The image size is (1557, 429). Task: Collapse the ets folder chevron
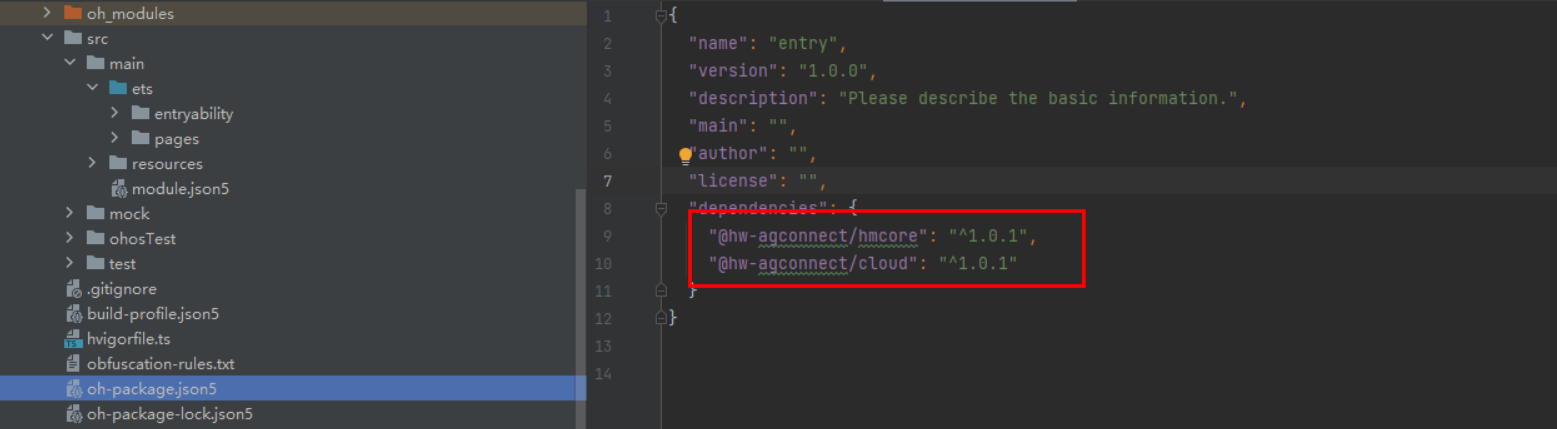click(x=92, y=89)
